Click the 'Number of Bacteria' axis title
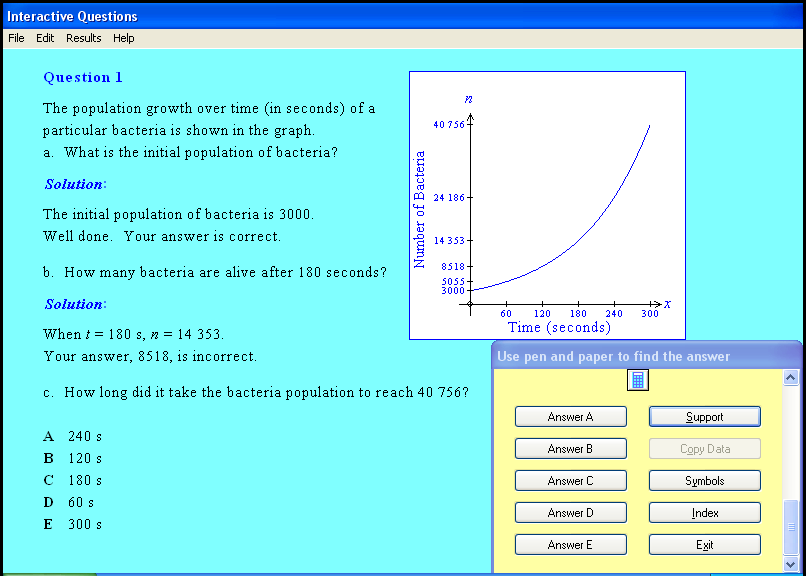The image size is (806, 576). pyautogui.click(x=419, y=210)
